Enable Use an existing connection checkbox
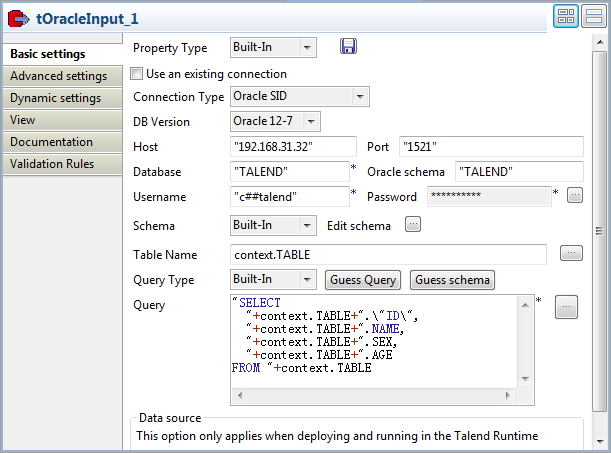Image resolution: width=611 pixels, height=453 pixels. 137,74
